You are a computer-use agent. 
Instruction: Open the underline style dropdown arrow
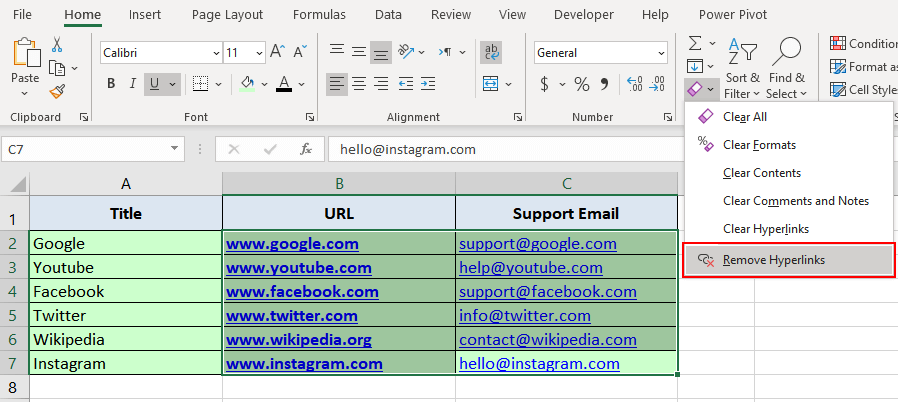172,84
